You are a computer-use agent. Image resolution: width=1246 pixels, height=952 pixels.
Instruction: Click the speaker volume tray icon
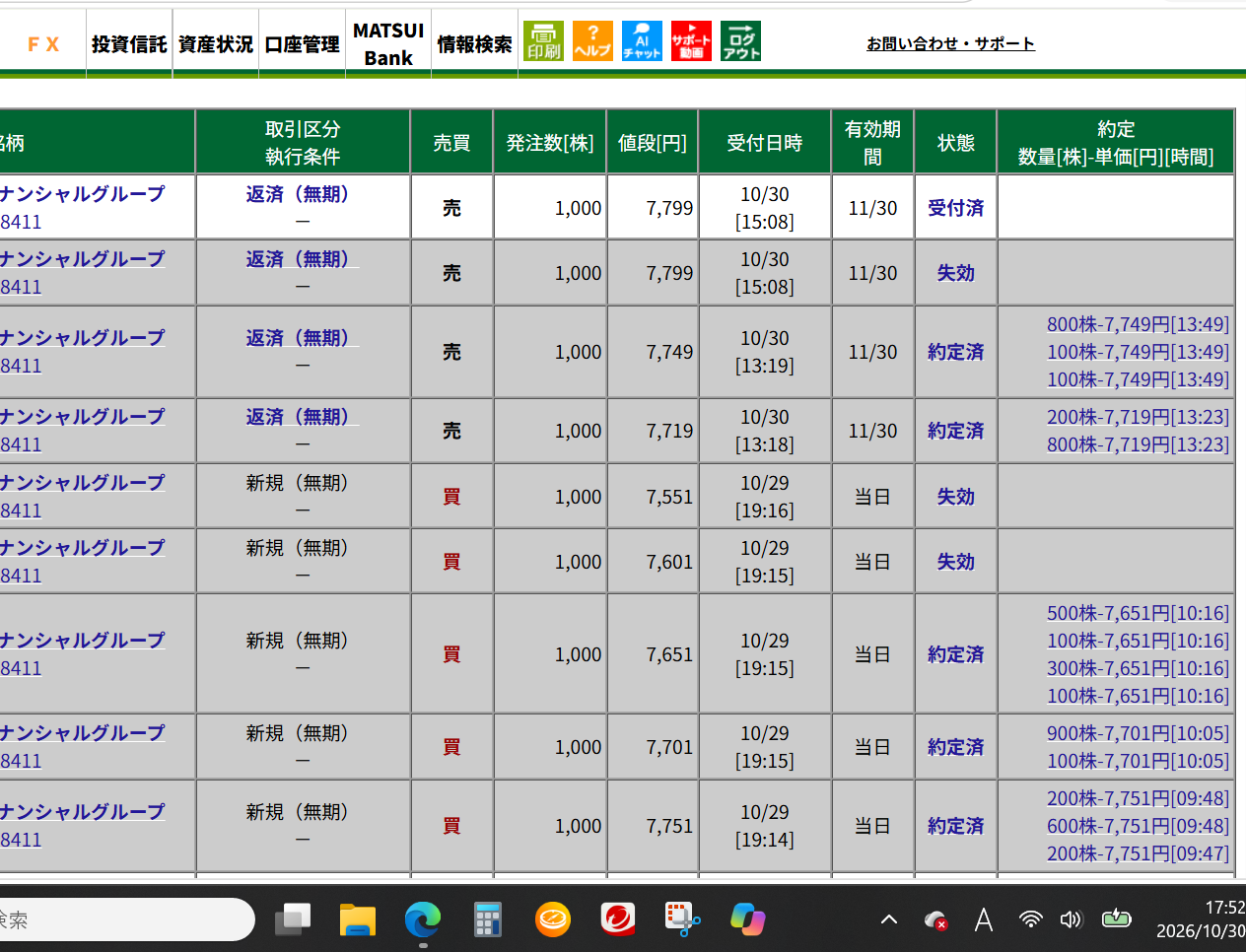coord(1072,920)
